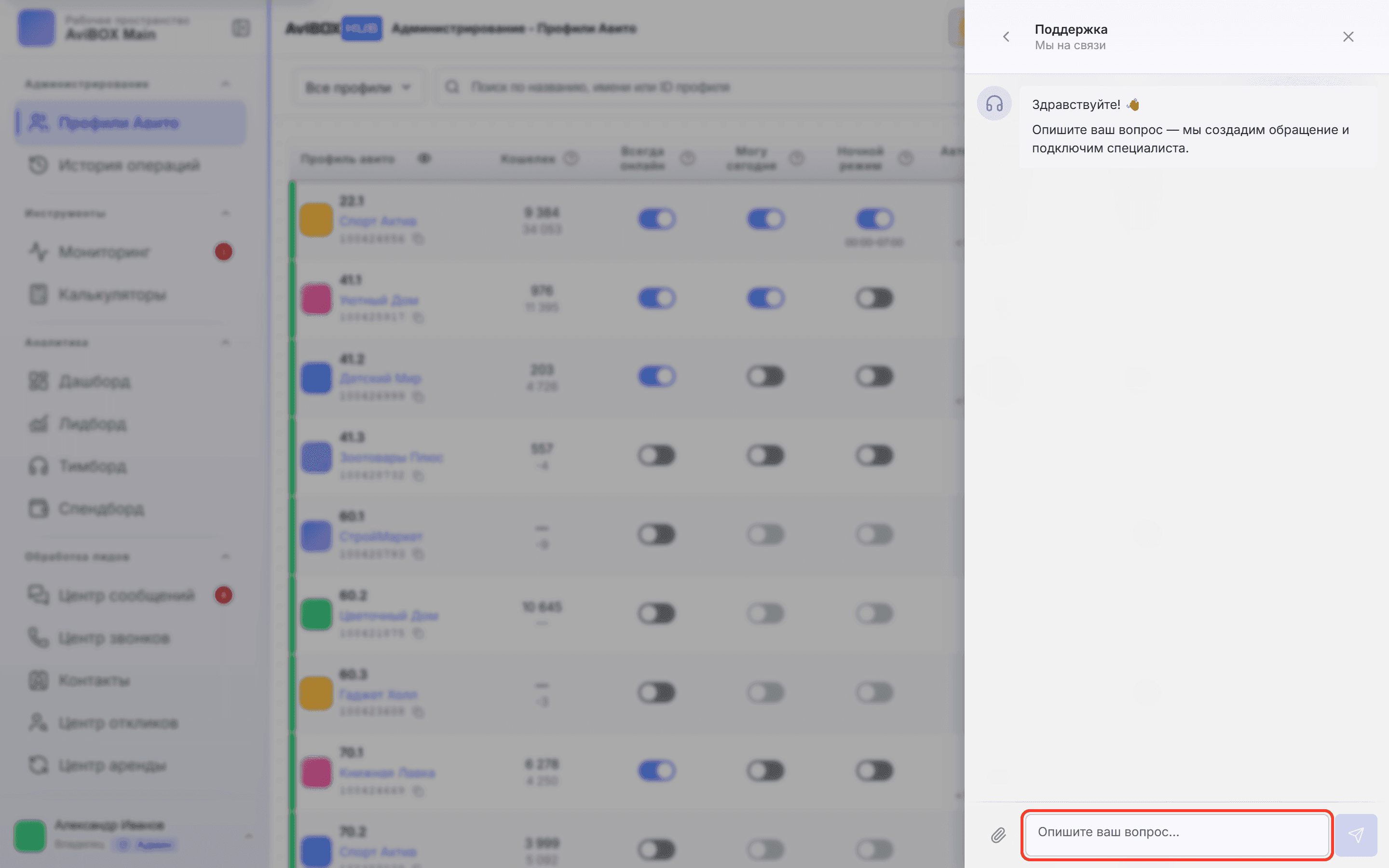This screenshot has height=868, width=1389.
Task: Copy the ID of profile 70.1
Action: [x=419, y=791]
